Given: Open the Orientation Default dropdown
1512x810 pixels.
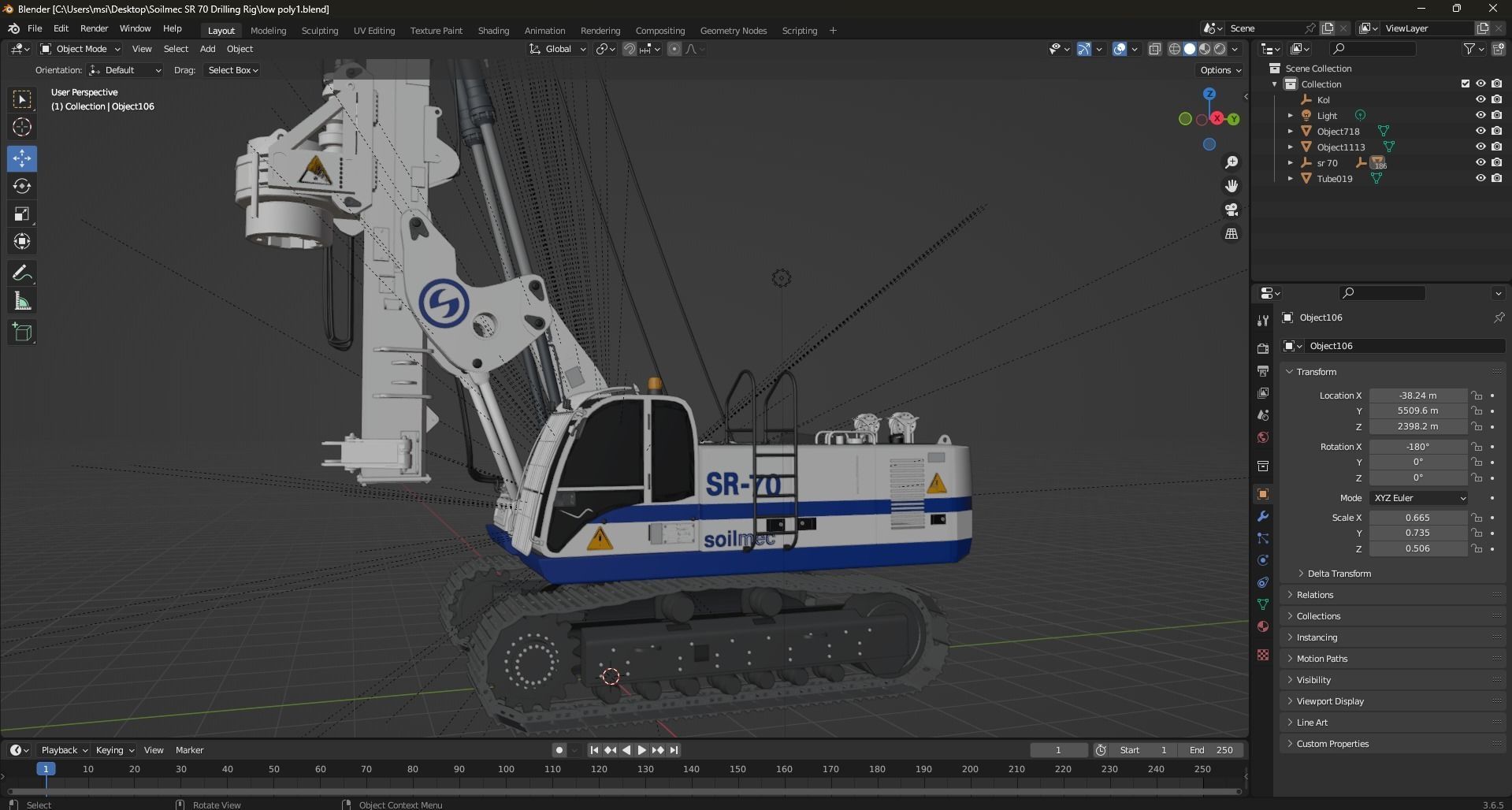Looking at the screenshot, I should click(124, 70).
